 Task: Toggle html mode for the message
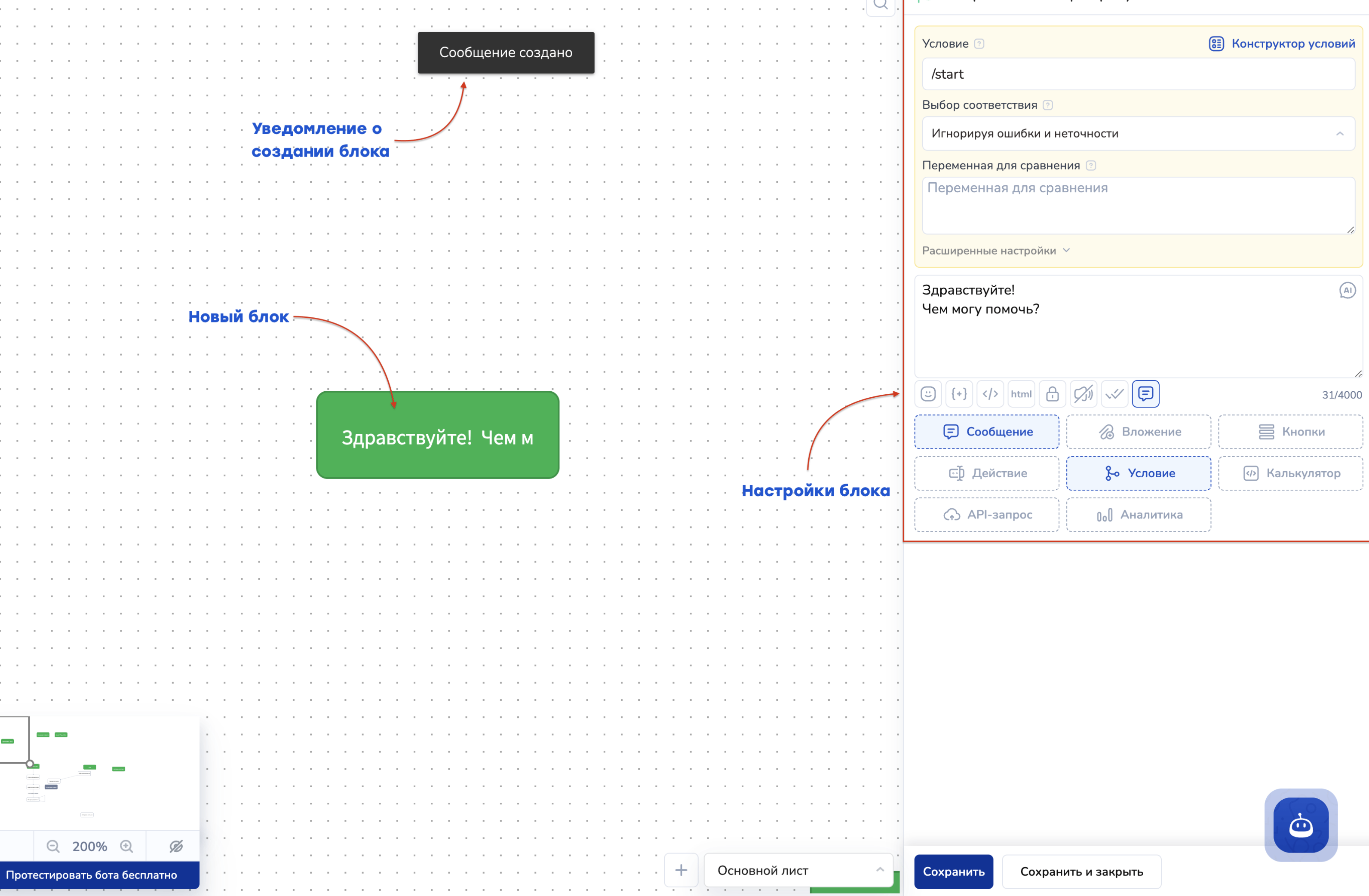pos(1021,394)
